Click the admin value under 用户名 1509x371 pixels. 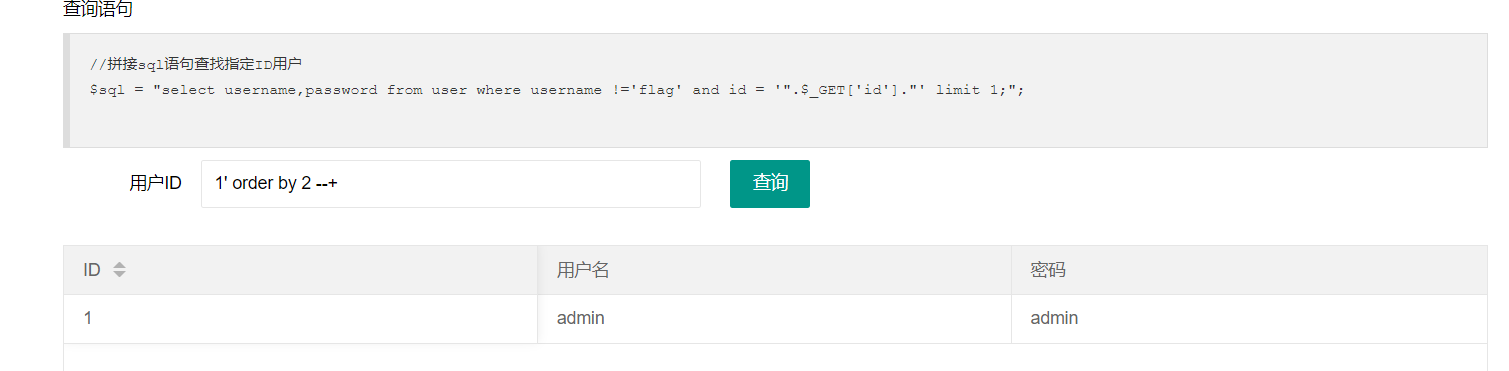(581, 319)
